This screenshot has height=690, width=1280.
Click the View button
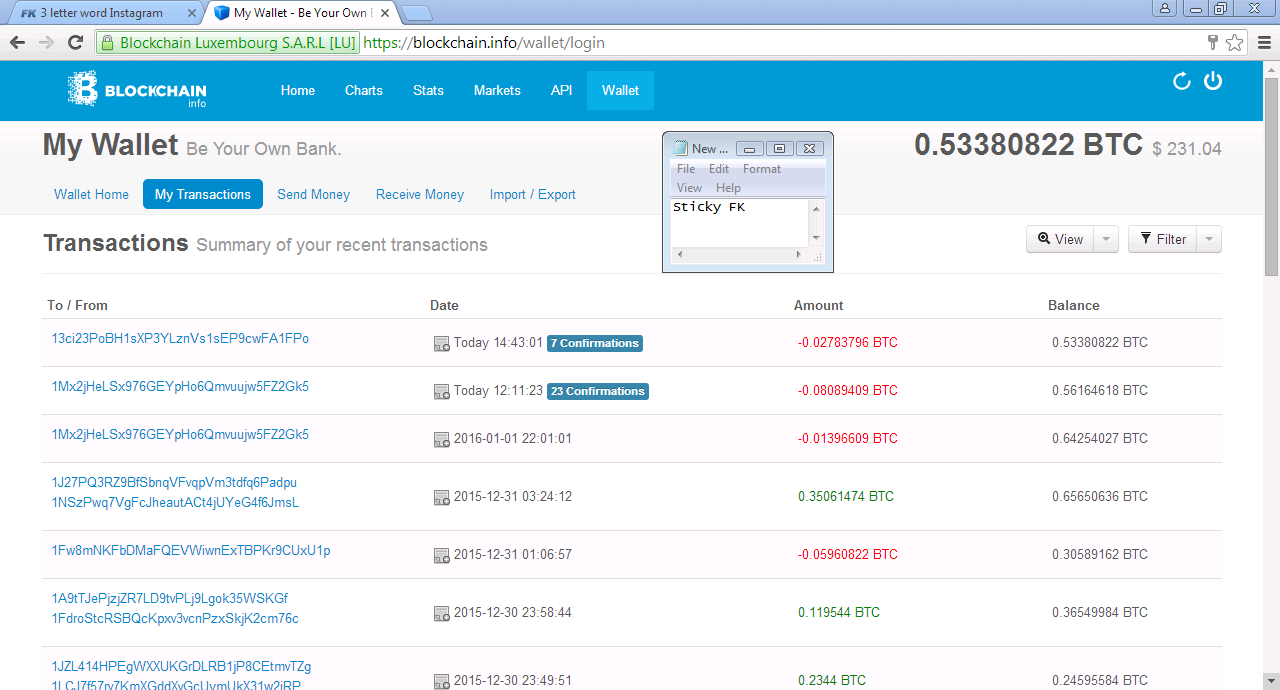1060,239
